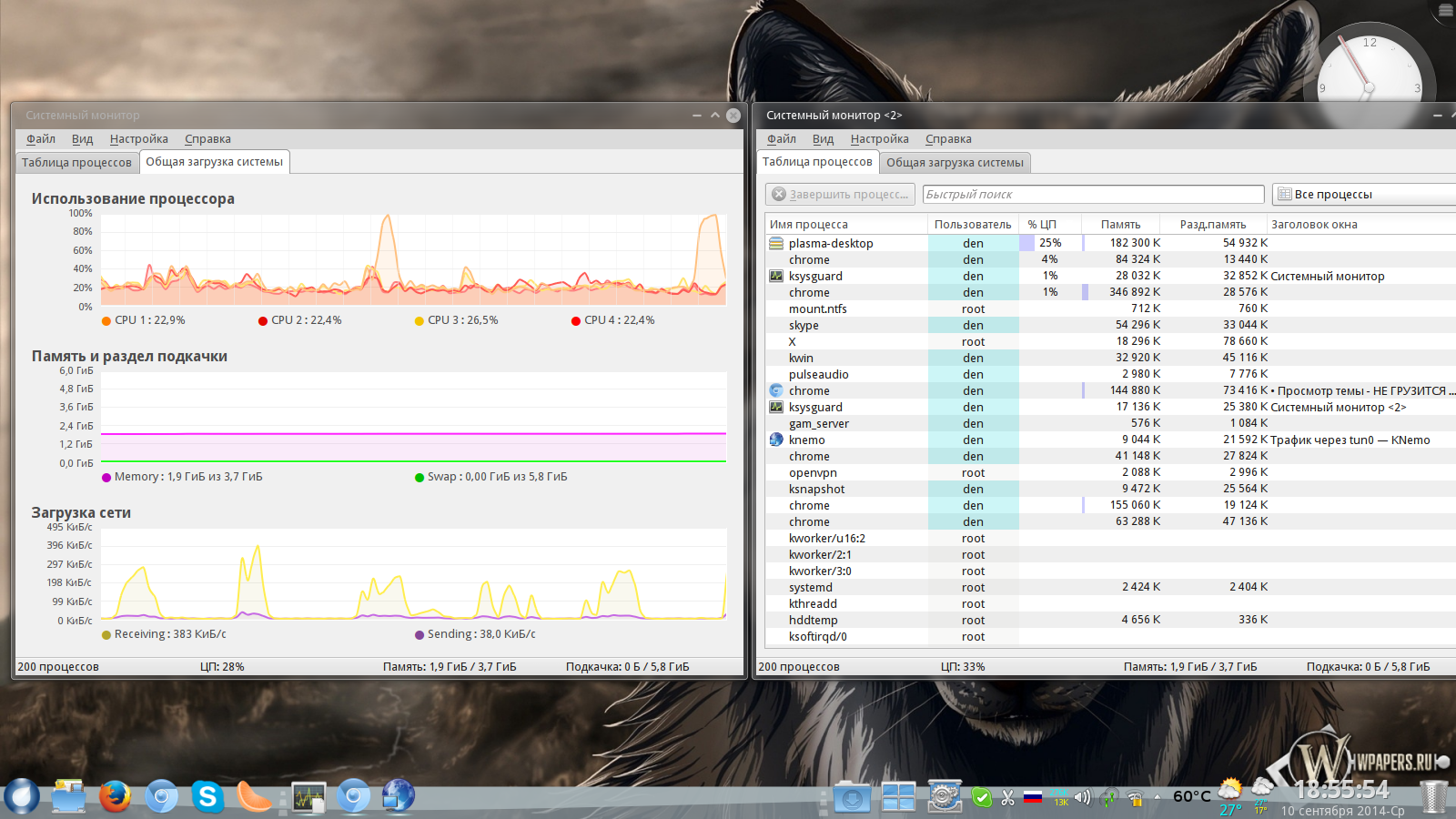The width and height of the screenshot is (1456, 819).
Task: Select the 'ksoftirqd/0' process row
Action: point(1111,636)
